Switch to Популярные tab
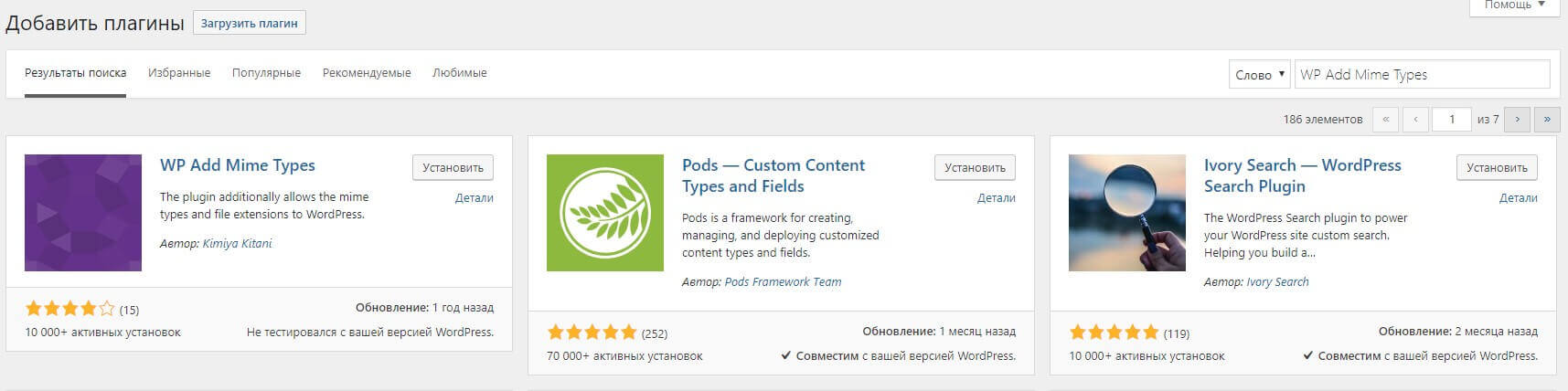The width and height of the screenshot is (1568, 391). 266,73
